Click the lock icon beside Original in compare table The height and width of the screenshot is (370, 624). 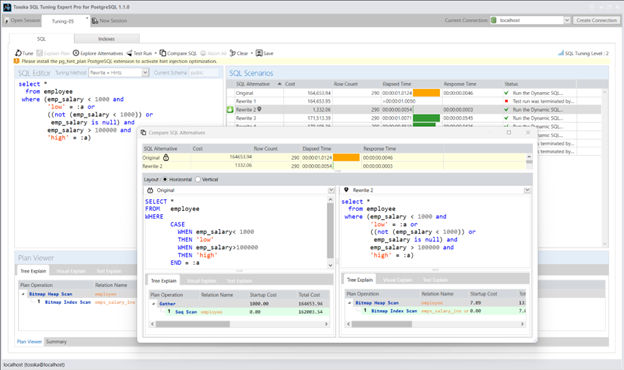[166, 158]
